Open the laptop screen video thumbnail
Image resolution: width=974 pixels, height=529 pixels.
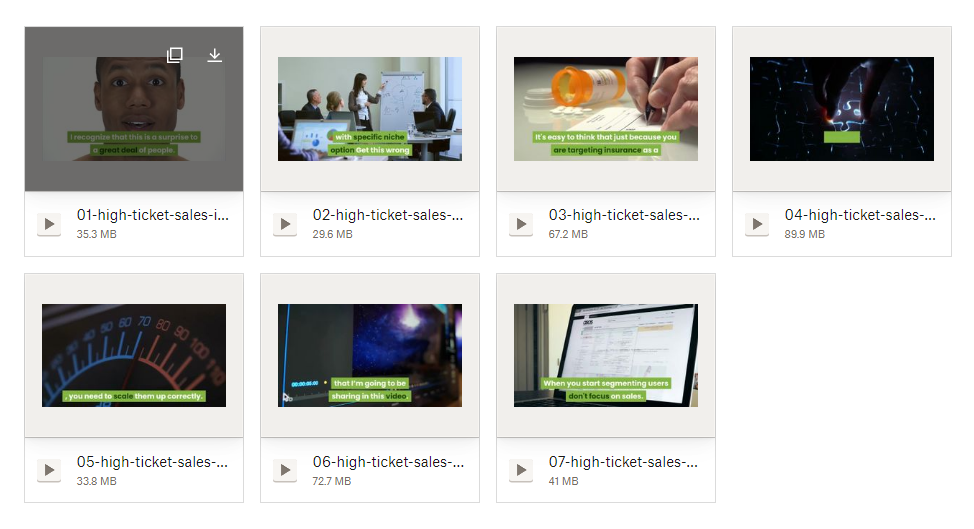(606, 355)
